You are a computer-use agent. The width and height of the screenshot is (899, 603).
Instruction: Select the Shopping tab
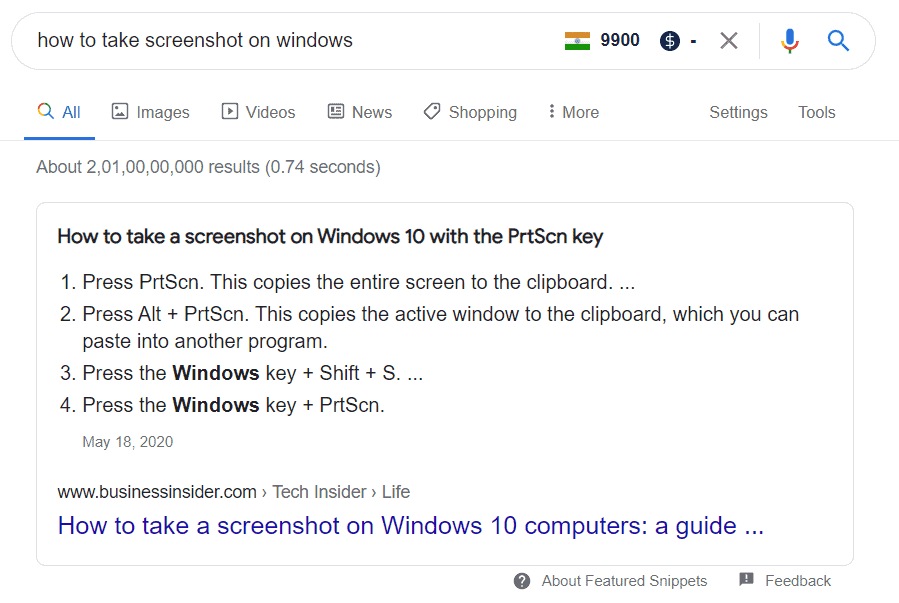click(x=470, y=112)
